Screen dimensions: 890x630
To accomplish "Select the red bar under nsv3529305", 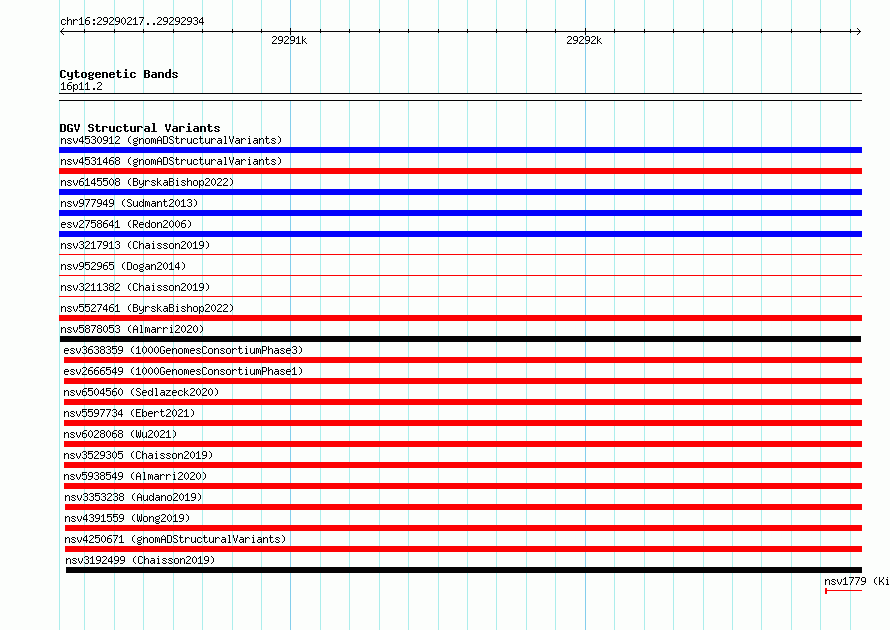I will pyautogui.click(x=463, y=465).
